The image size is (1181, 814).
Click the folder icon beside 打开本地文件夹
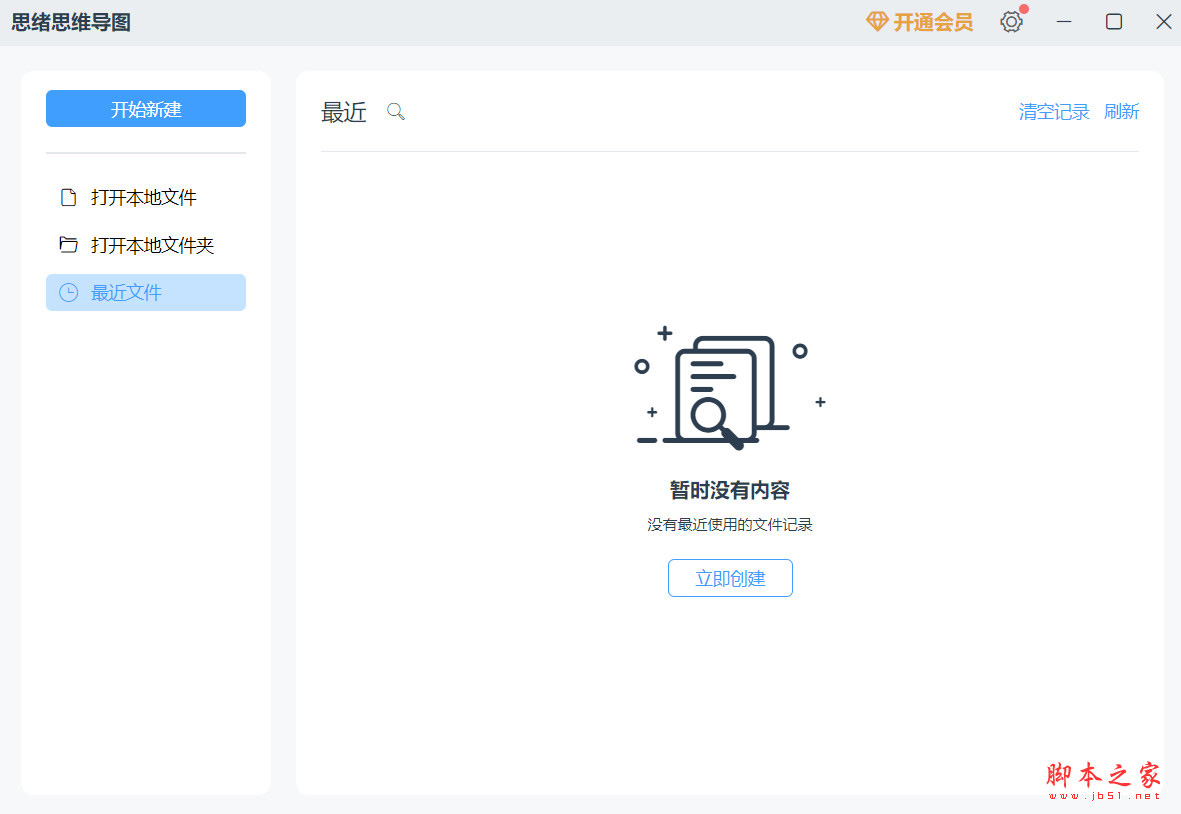(x=67, y=244)
